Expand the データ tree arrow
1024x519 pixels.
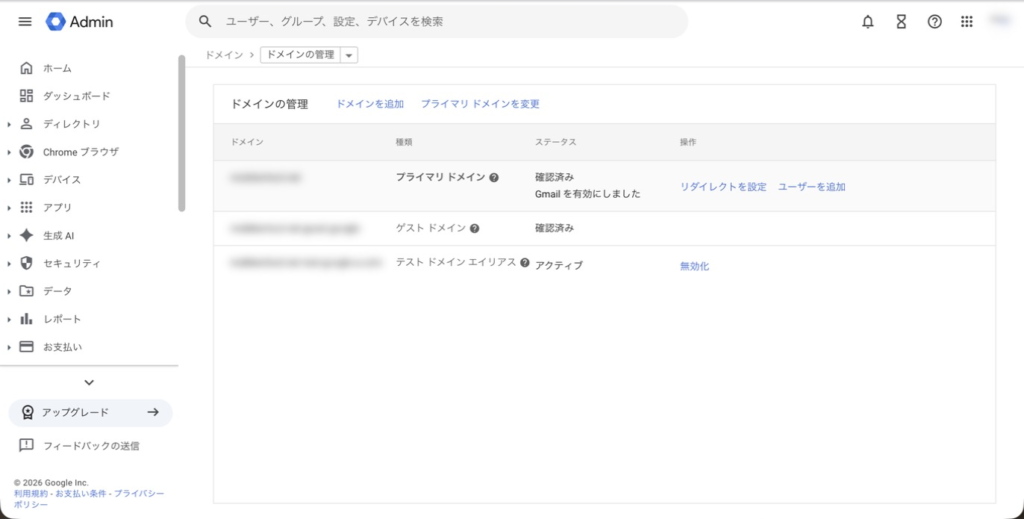9,292
